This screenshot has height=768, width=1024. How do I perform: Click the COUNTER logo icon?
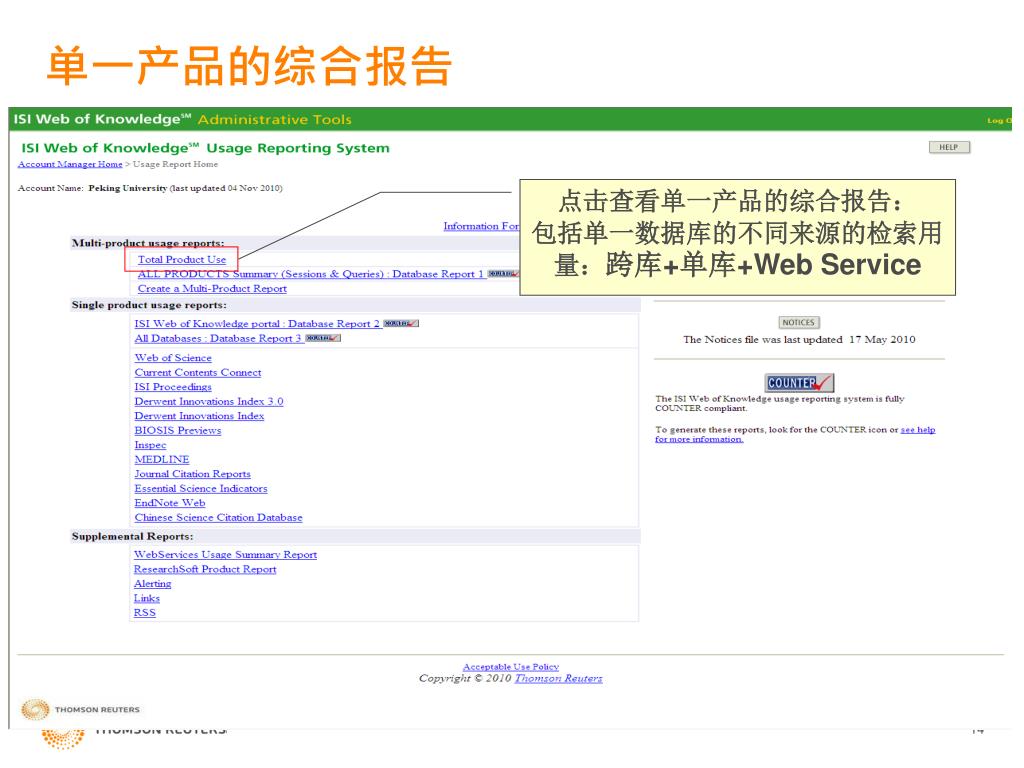799,383
